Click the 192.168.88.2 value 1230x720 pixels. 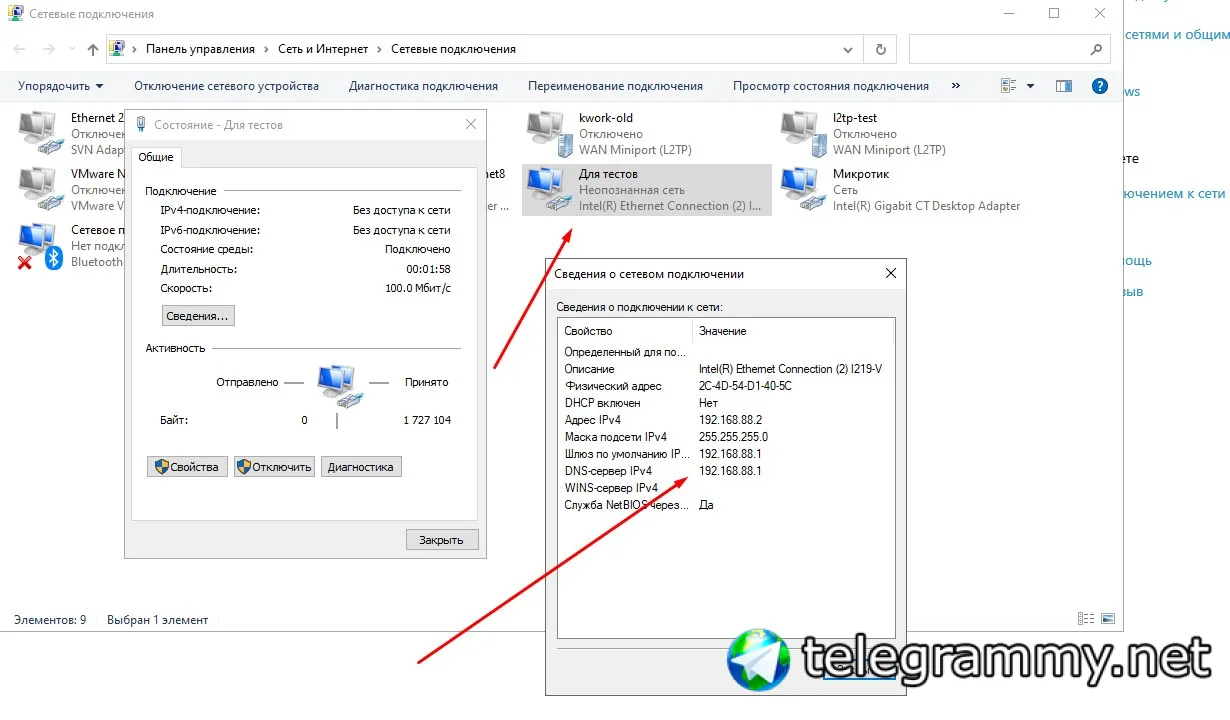pyautogui.click(x=730, y=420)
